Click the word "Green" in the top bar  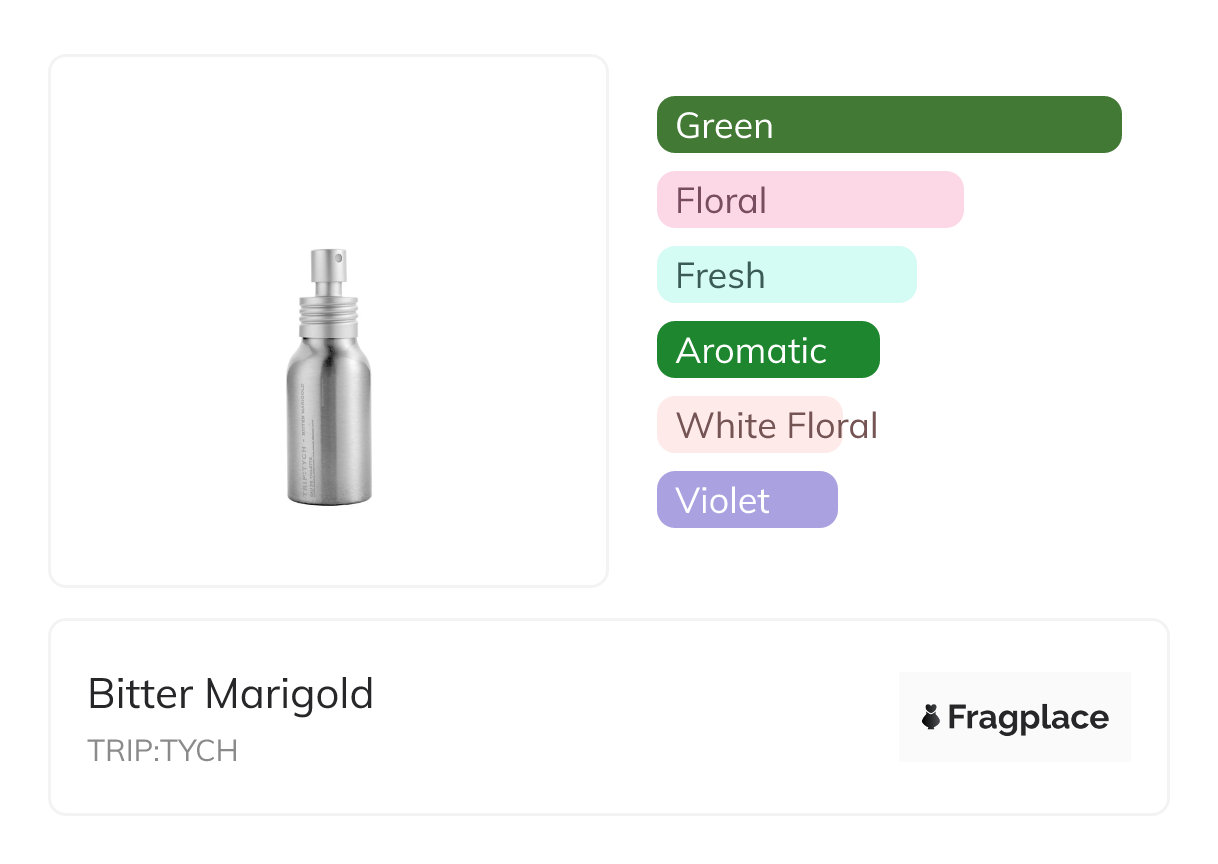724,126
